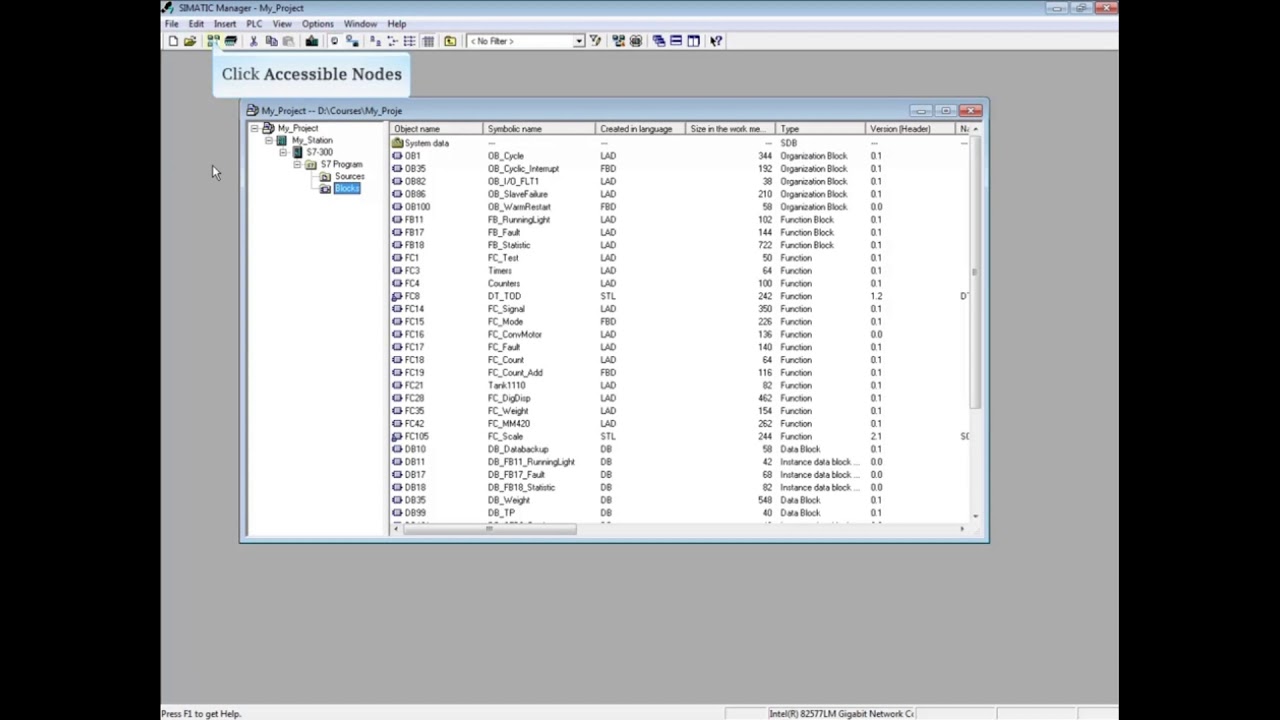
Task: Collapse the S7-300 tree node
Action: (x=283, y=153)
